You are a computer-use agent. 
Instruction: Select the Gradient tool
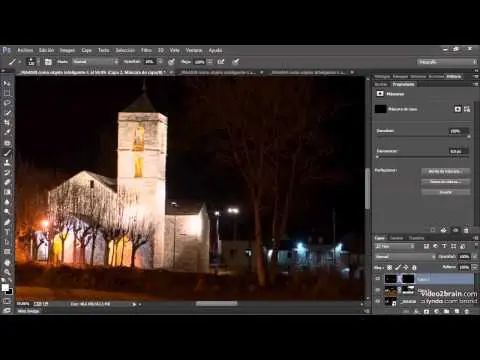pos(7,192)
